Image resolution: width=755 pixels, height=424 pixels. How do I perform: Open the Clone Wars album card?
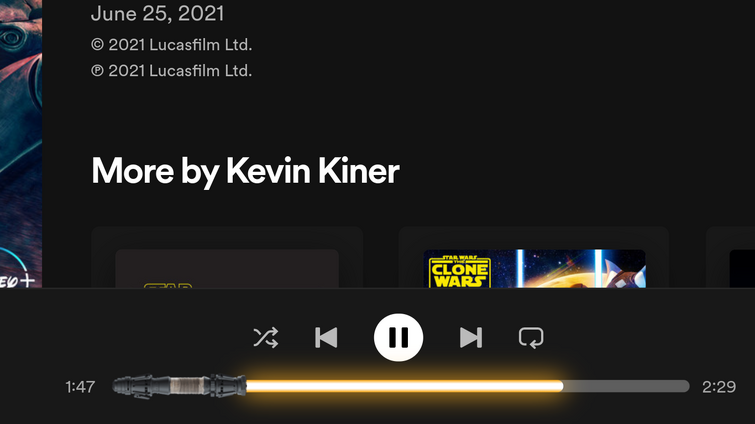(534, 257)
